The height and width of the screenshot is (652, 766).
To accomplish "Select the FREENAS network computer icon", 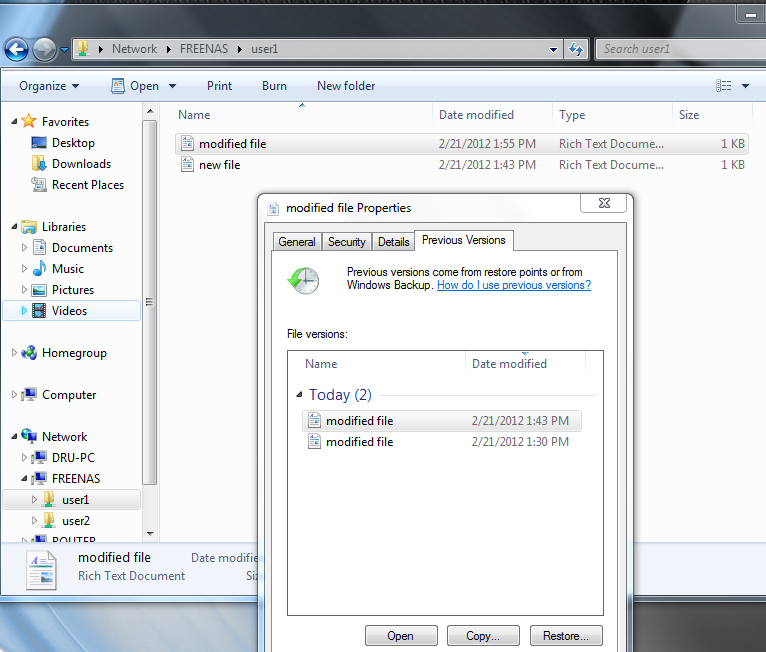I will coord(39,479).
